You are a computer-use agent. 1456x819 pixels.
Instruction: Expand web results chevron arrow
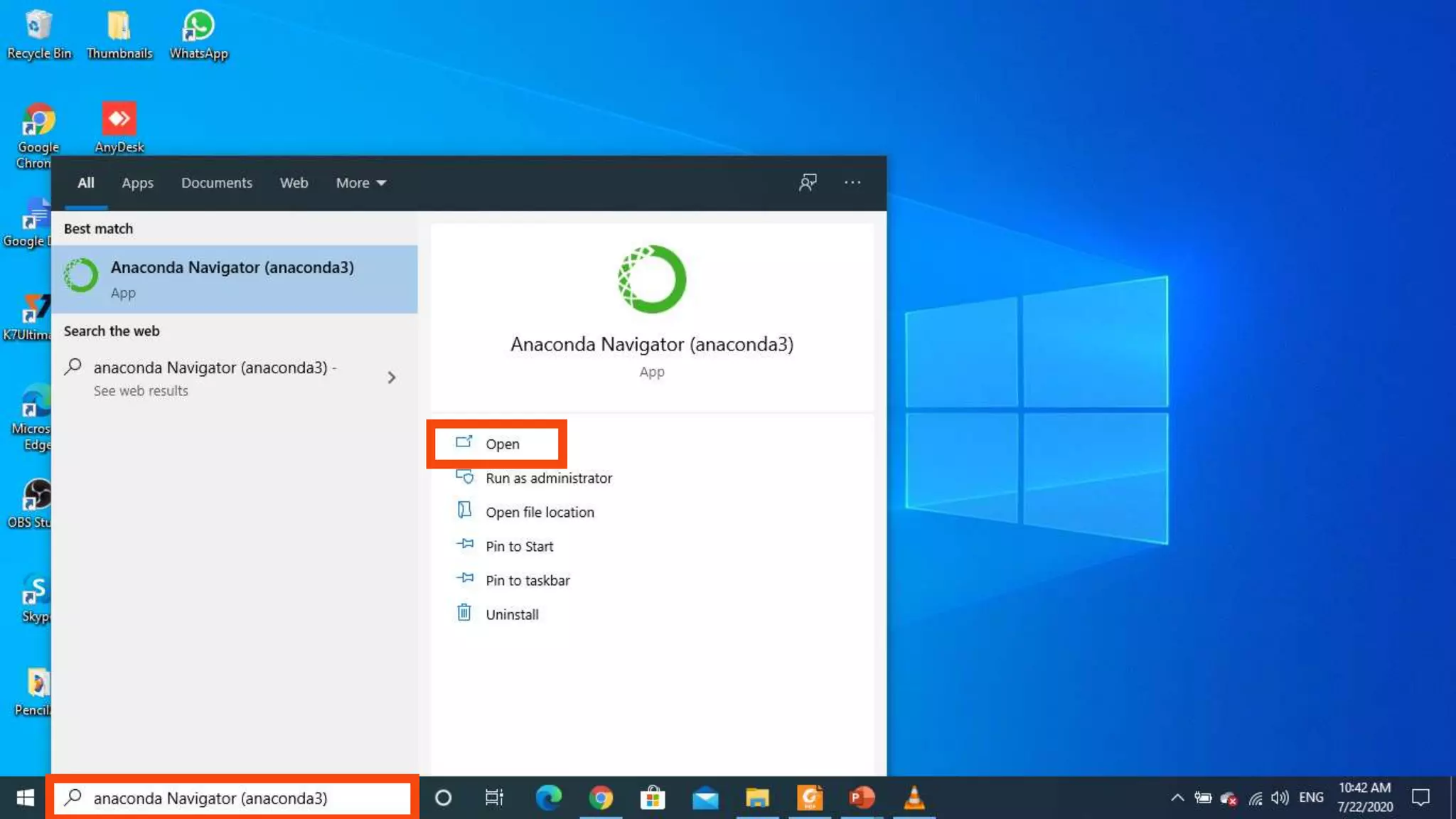[x=391, y=378]
